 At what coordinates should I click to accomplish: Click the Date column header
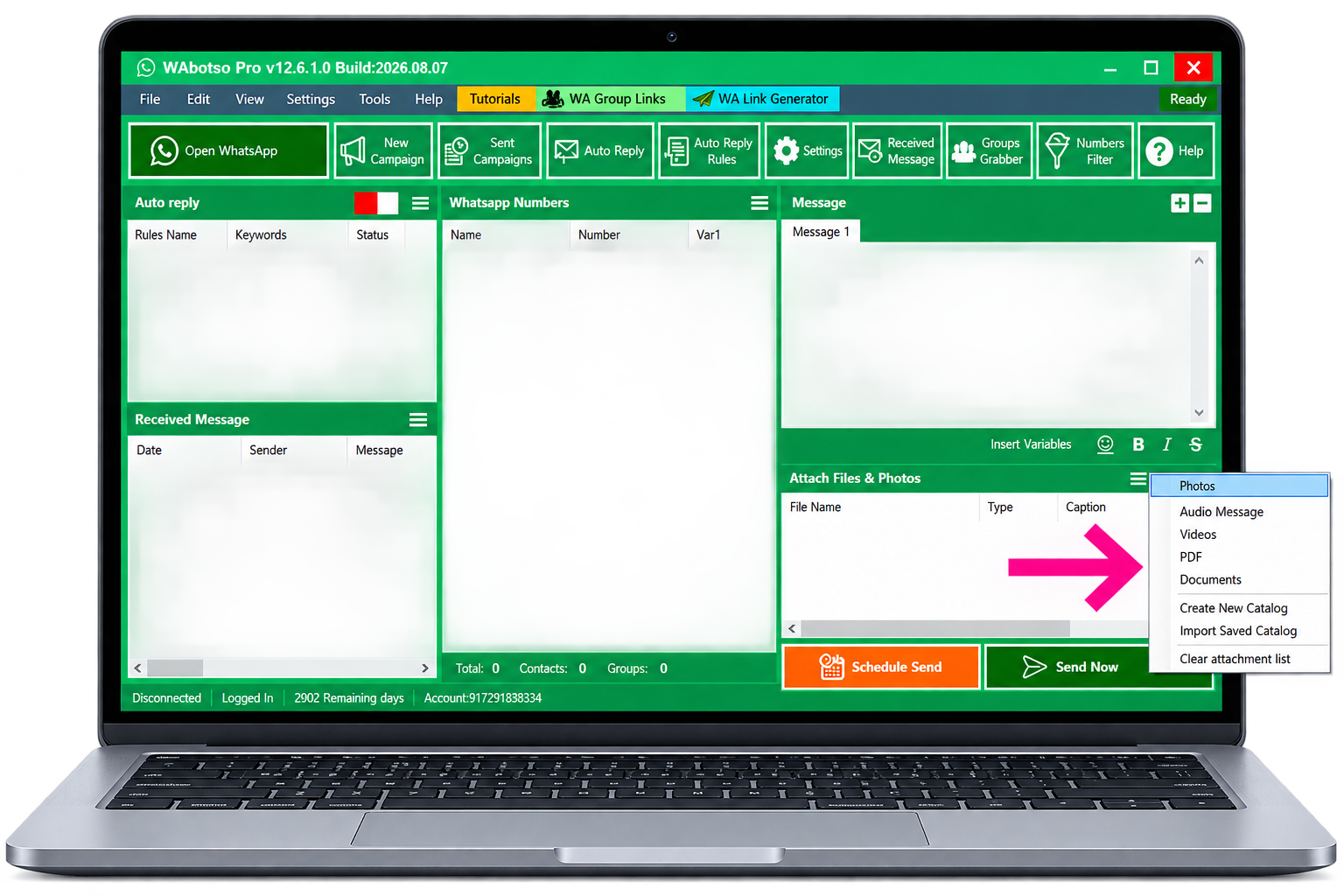[x=185, y=451]
